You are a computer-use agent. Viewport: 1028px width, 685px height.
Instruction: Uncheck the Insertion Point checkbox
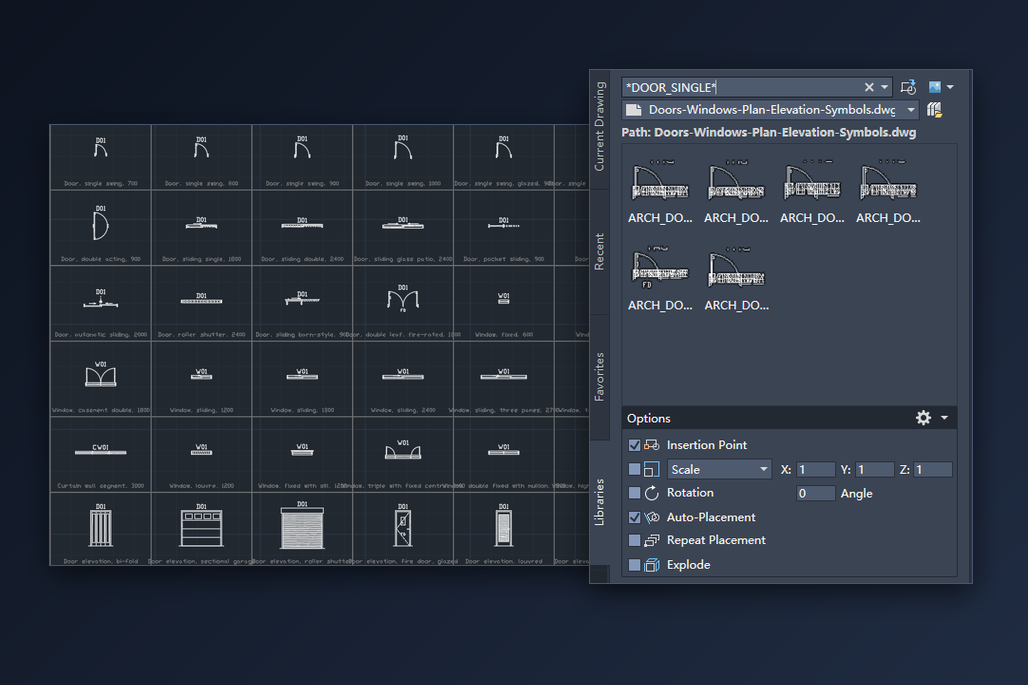pos(634,445)
